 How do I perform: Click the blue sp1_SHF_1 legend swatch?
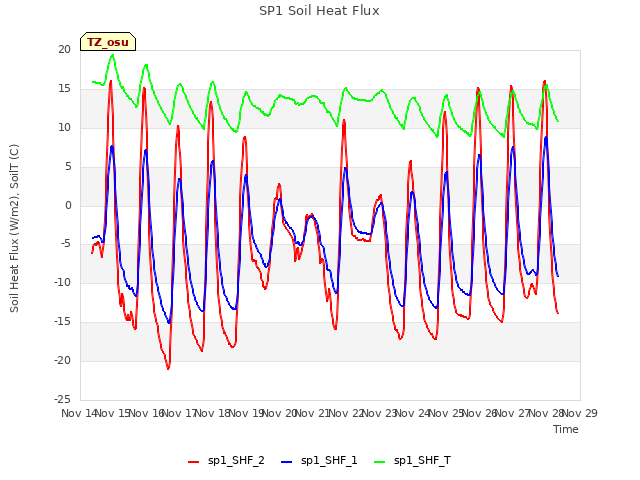click(287, 462)
